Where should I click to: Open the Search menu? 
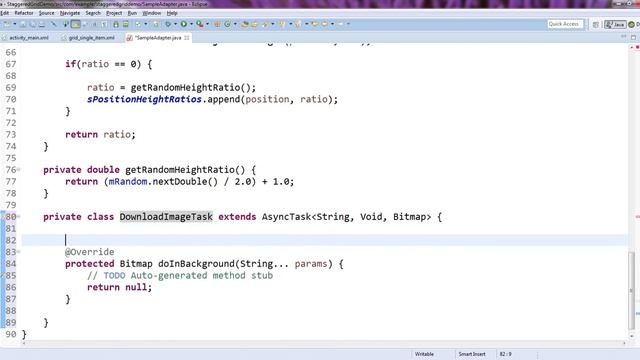[93, 13]
